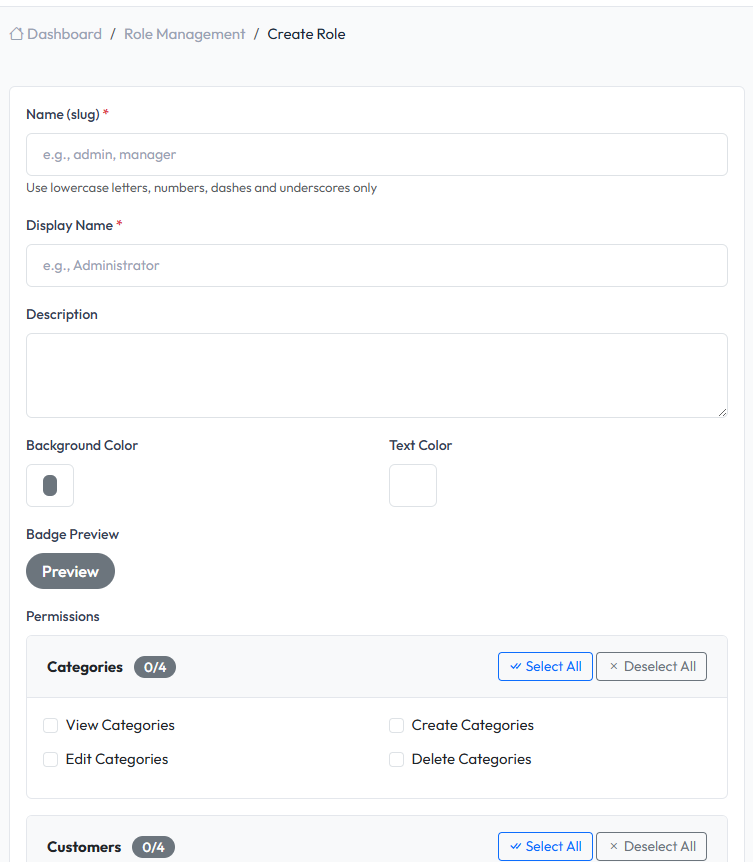Toggle the Delete Categories permission
Viewport: 753px width, 862px height.
click(x=397, y=759)
